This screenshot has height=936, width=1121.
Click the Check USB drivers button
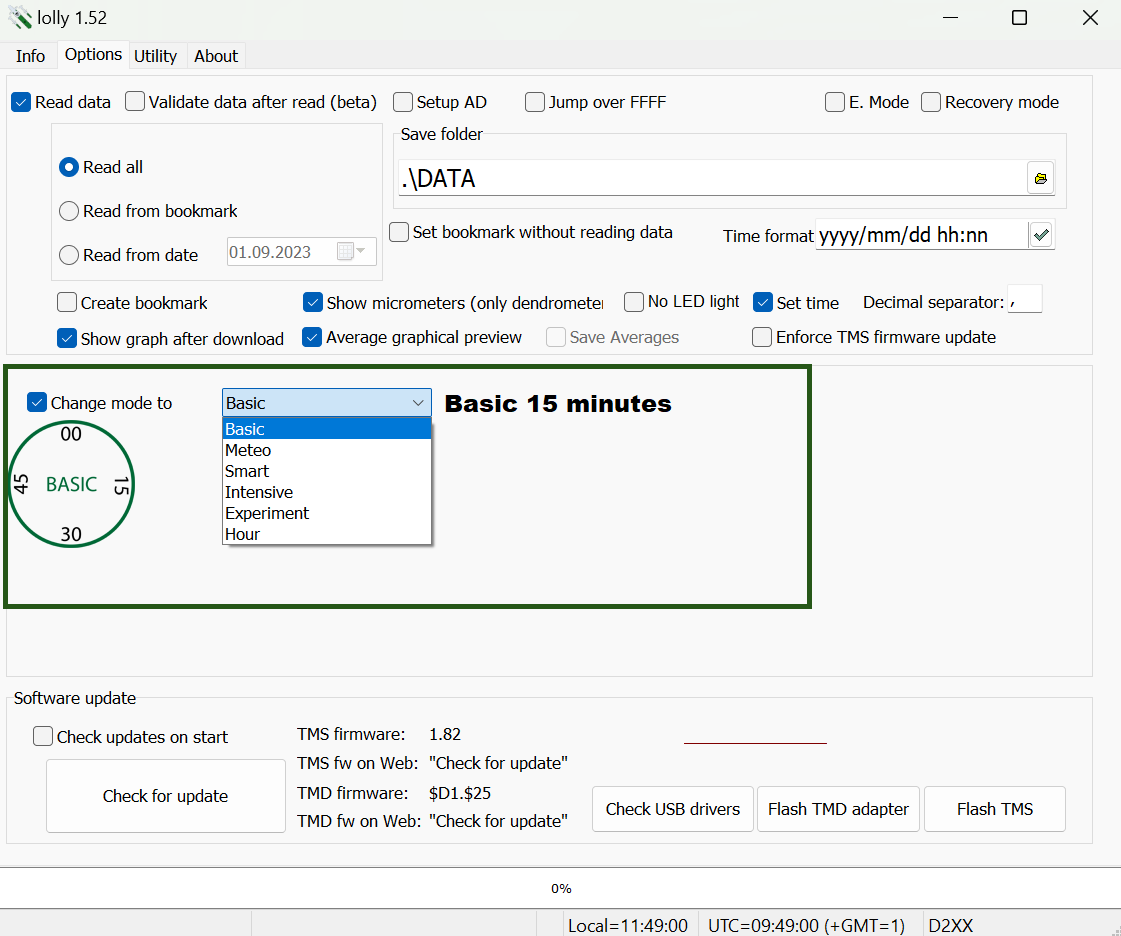[673, 809]
